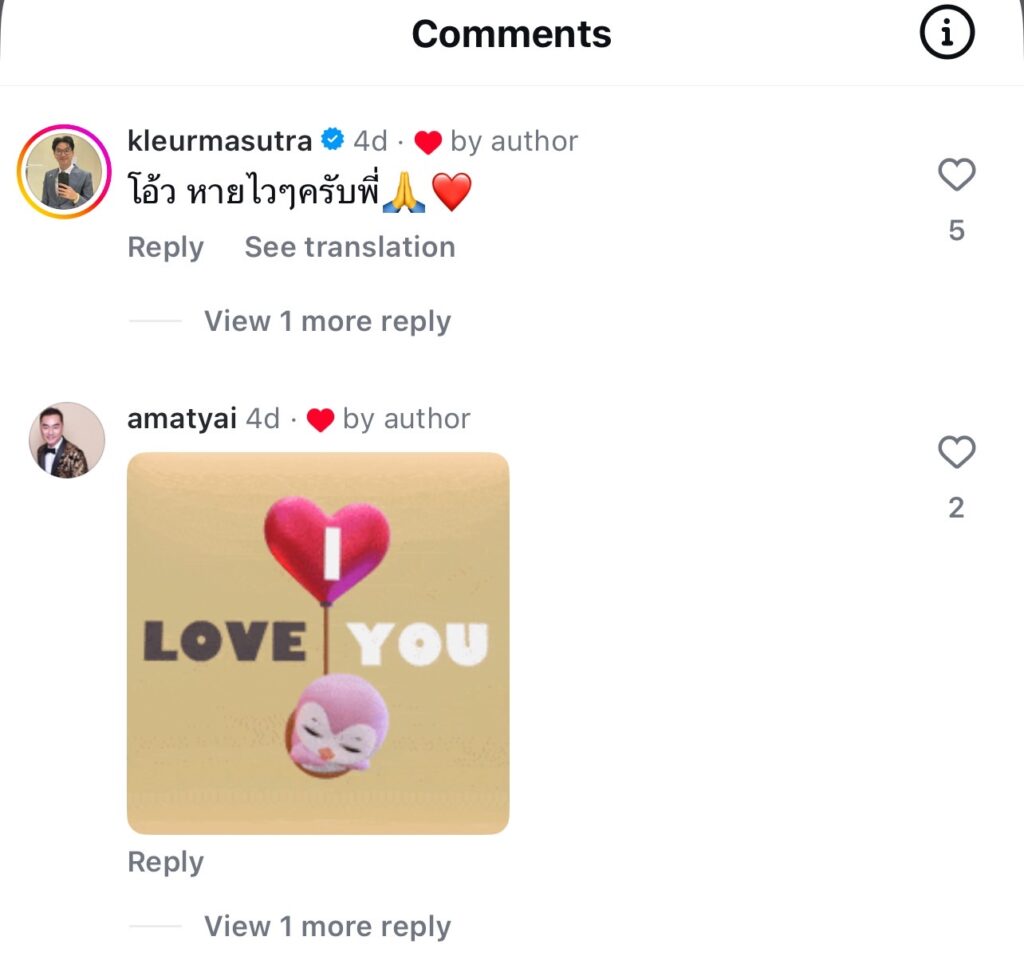1024x976 pixels.
Task: Like amatyai's GIF comment with the heart
Action: [x=956, y=453]
